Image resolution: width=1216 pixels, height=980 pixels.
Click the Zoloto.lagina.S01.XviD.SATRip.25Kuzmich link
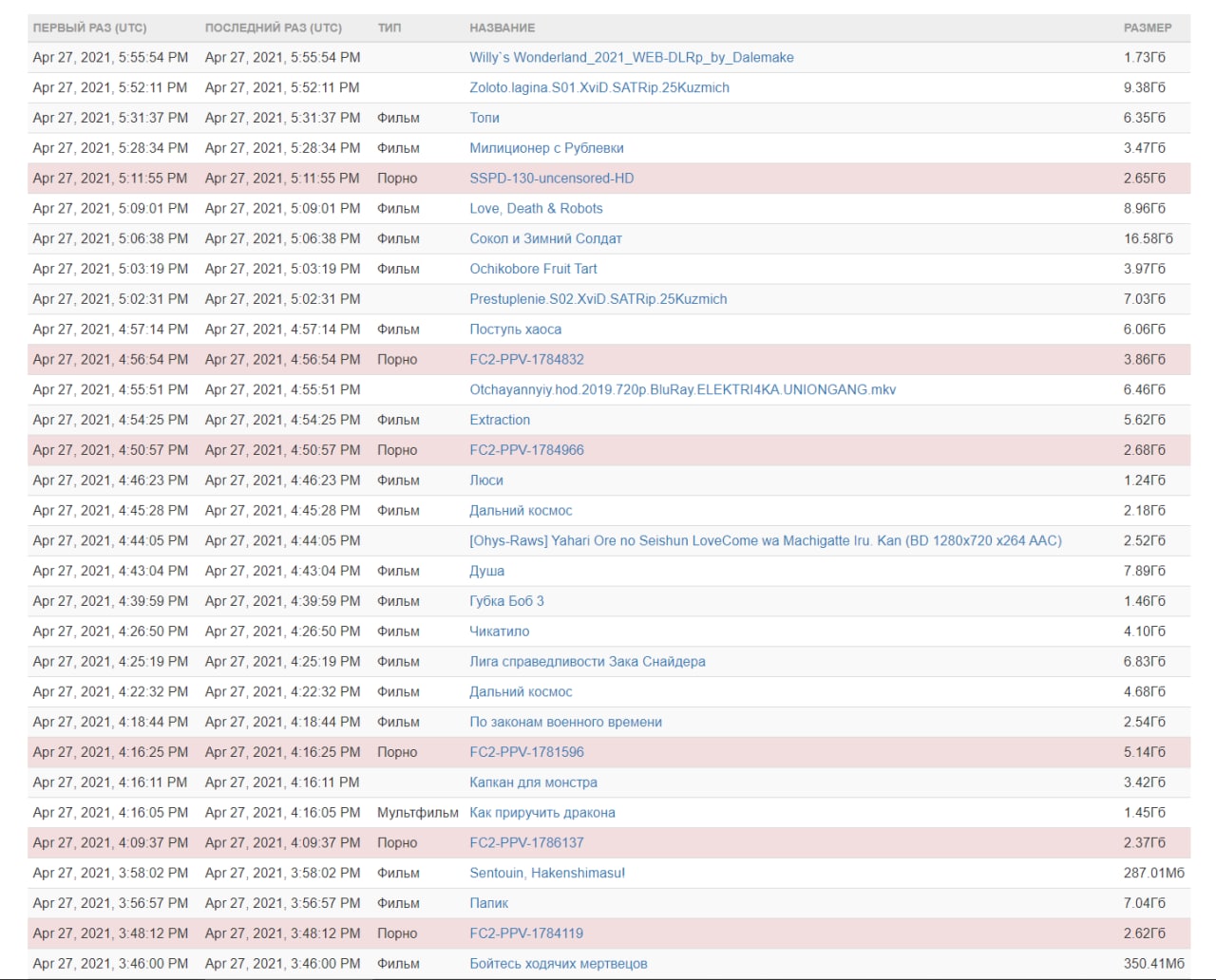pyautogui.click(x=598, y=87)
